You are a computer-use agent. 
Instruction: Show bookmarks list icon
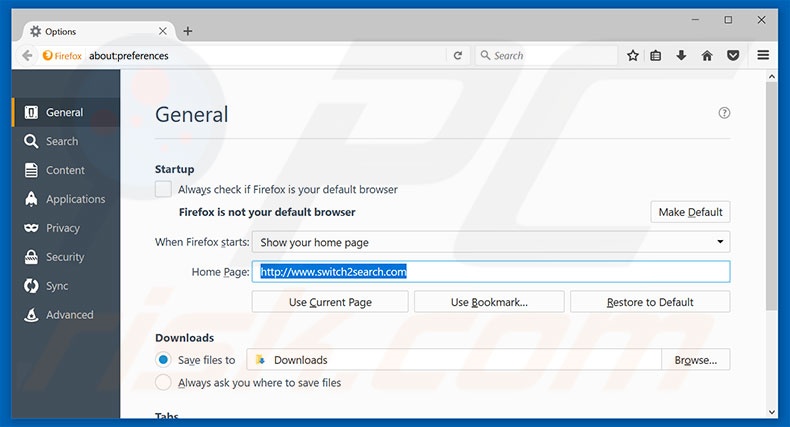pyautogui.click(x=655, y=55)
